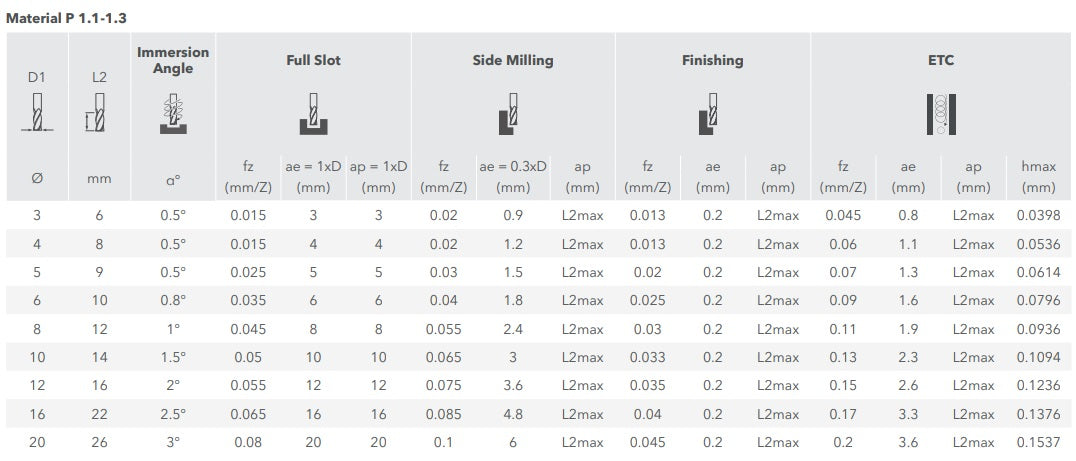This screenshot has width=1076, height=461.
Task: Click the Side Milling column header
Action: click(x=512, y=60)
